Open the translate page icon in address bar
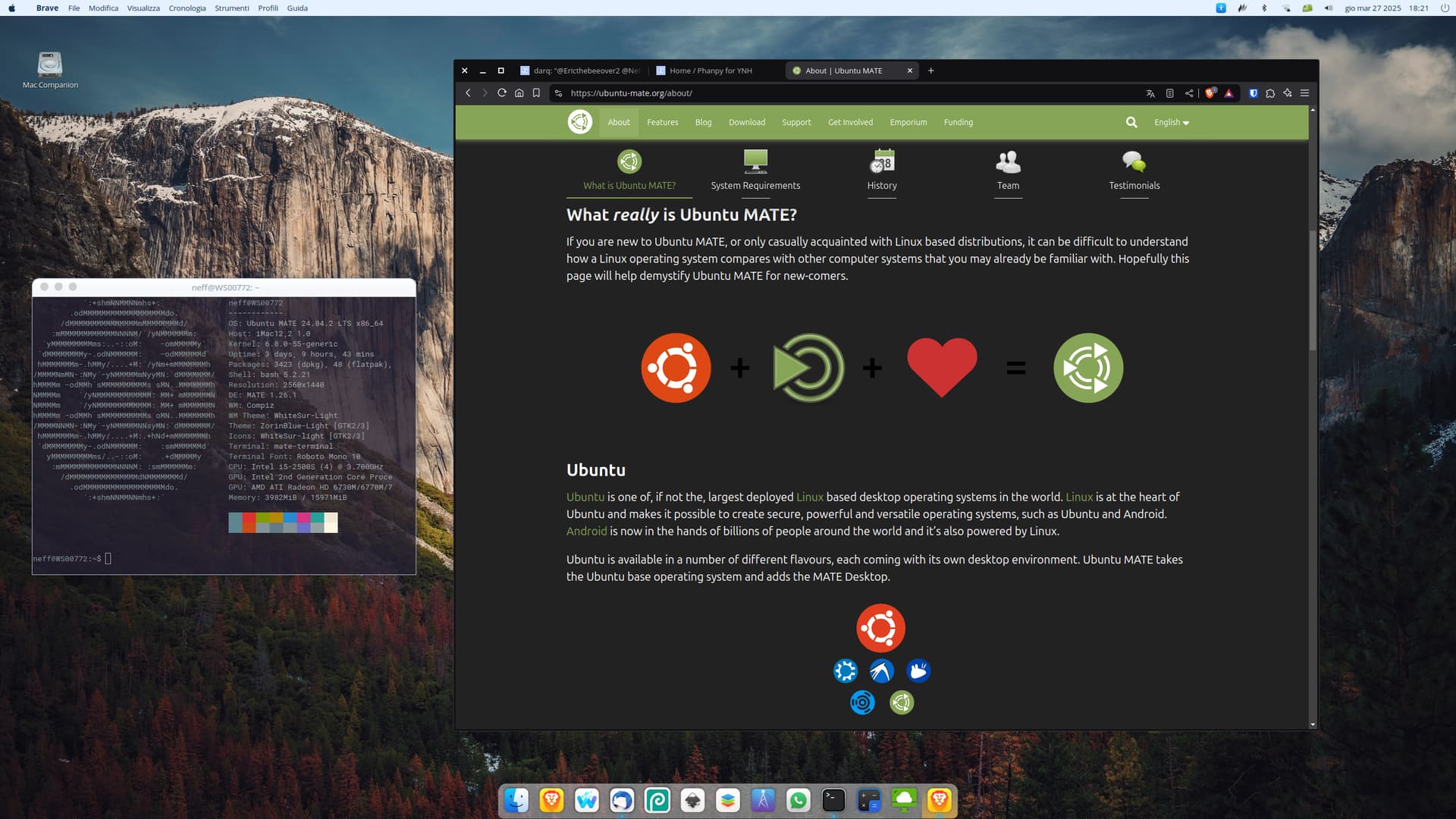This screenshot has height=819, width=1456. pos(1150,93)
